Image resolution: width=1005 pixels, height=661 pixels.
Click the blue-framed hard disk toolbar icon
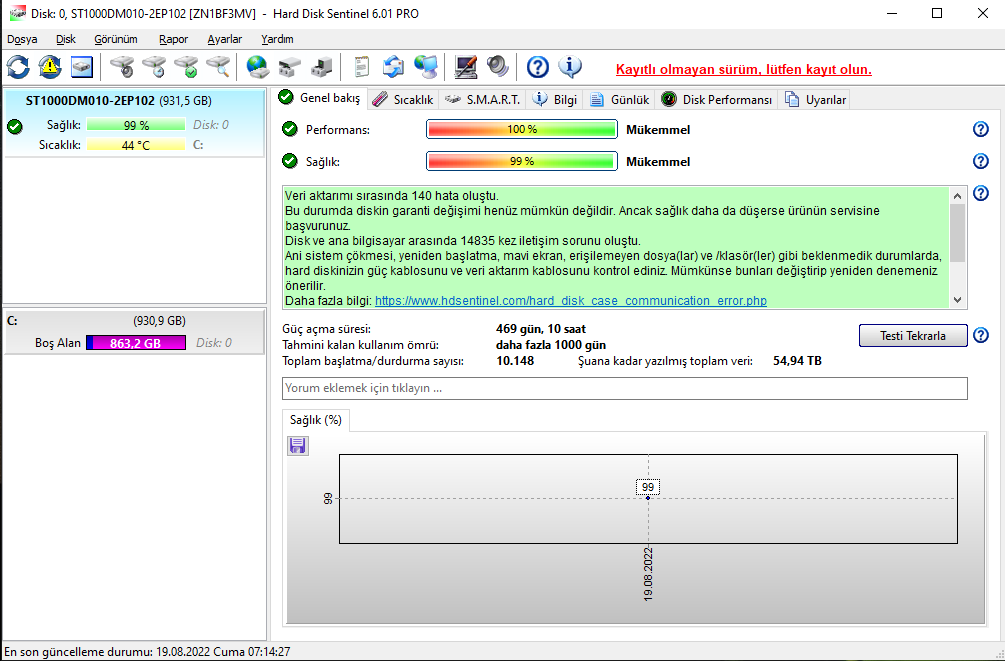[82, 67]
